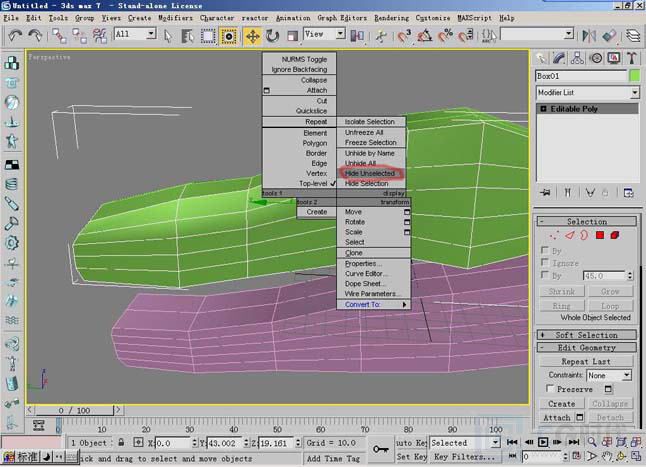Activate the Select and Scale tool
Viewport: 646px width, 467px height.
point(293,36)
